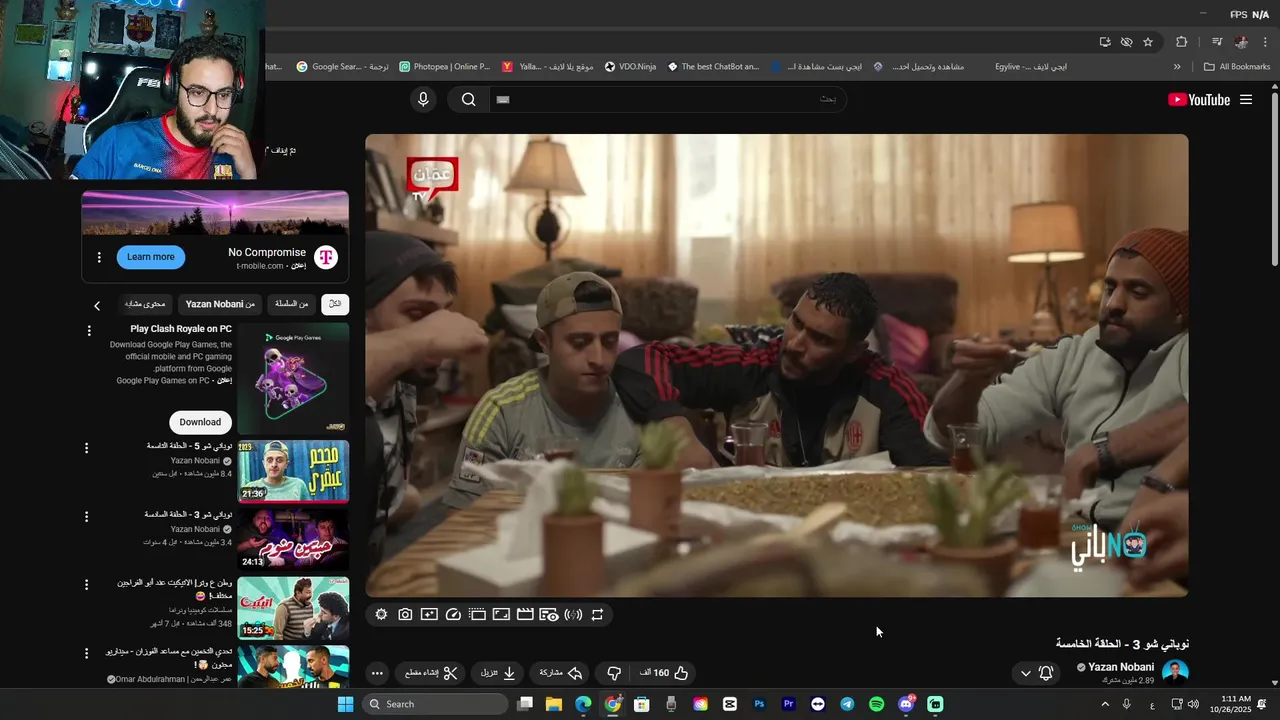Click the Windows taskbar Search box
The width and height of the screenshot is (1280, 720).
434,704
